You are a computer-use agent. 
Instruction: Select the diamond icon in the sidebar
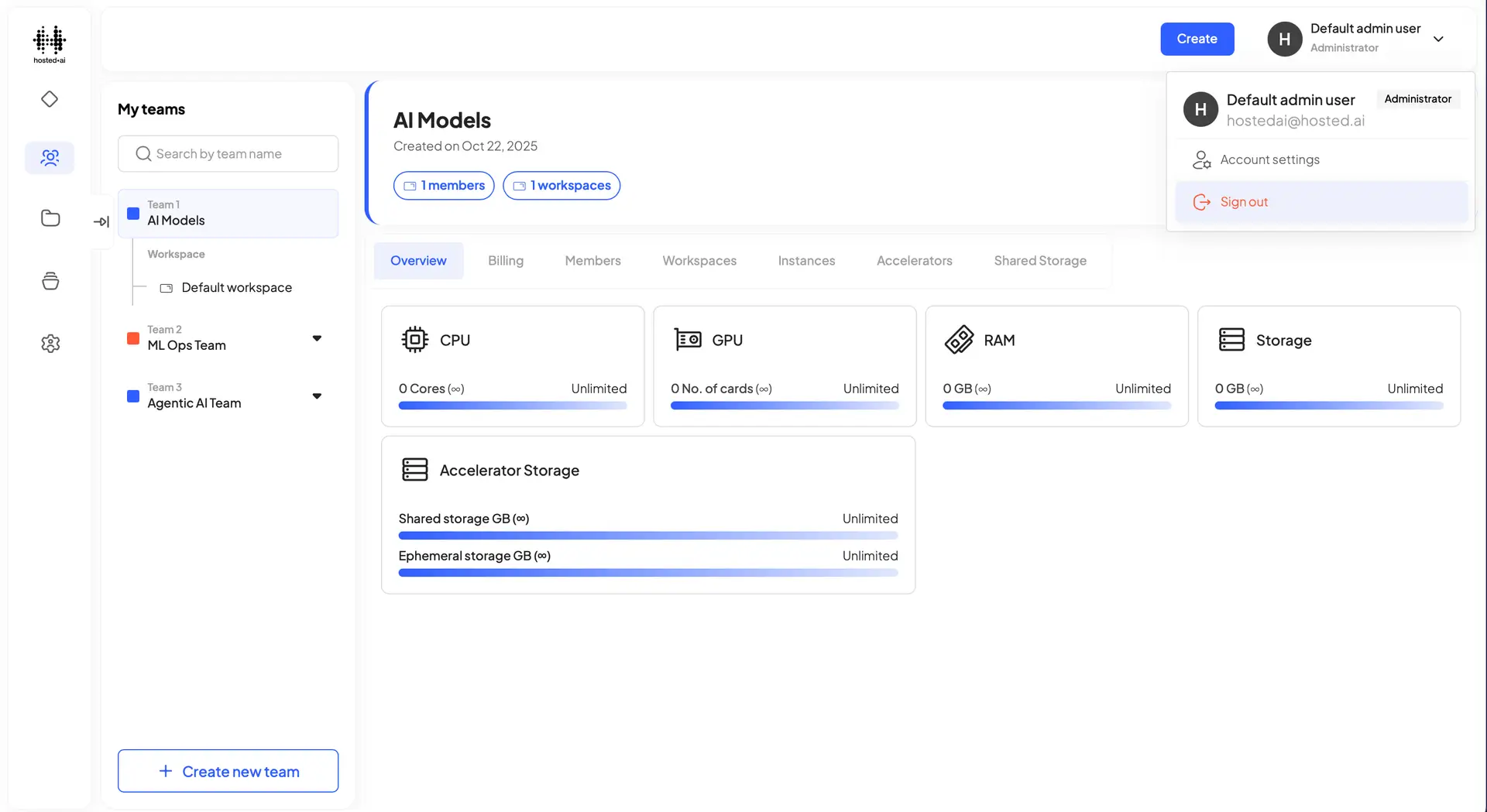coord(49,98)
